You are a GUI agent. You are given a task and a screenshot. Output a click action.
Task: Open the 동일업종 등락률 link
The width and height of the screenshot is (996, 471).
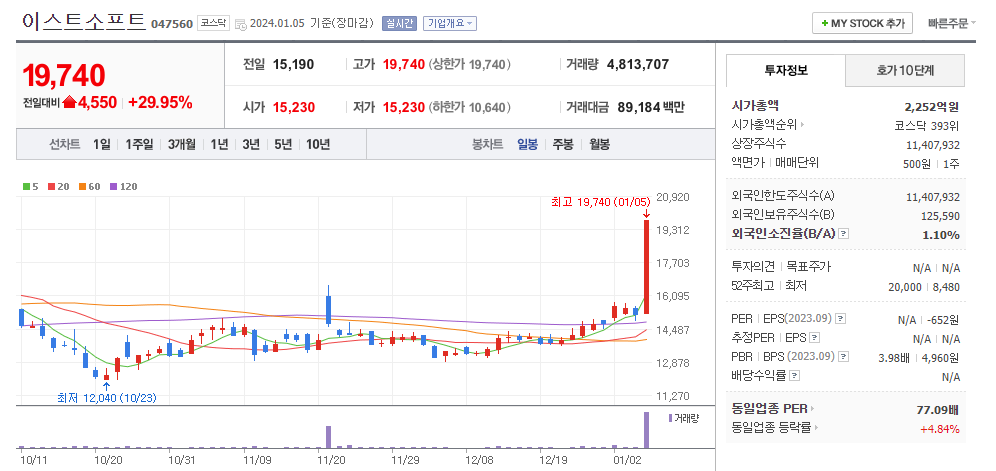774,428
